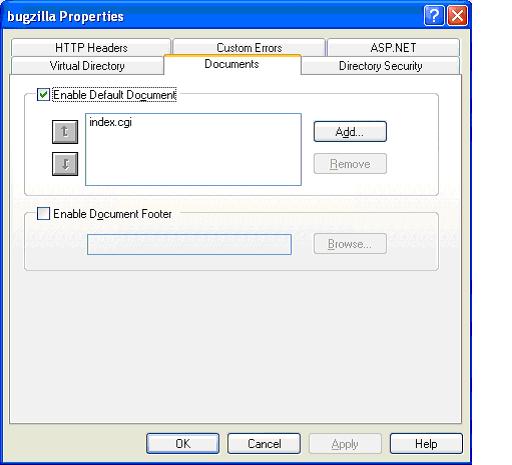Click the Cancel button
Screen dimensions: 512x465
pyautogui.click(x=264, y=444)
